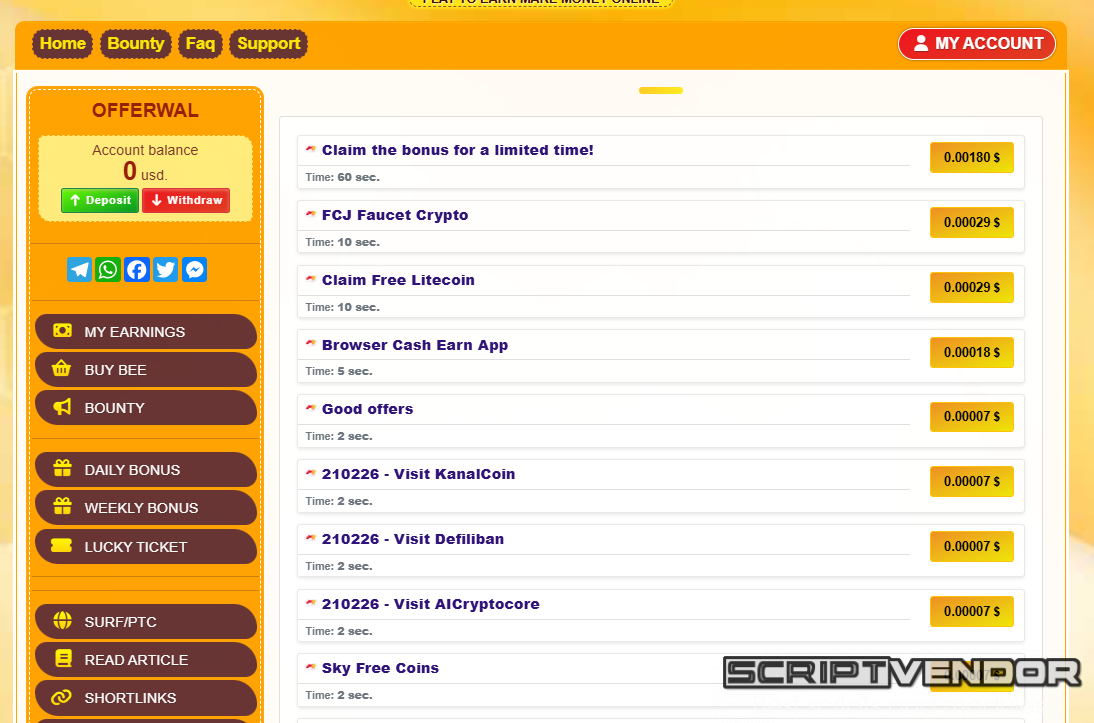Viewport: 1094px width, 723px height.
Task: Share via the Facebook icon
Action: point(137,270)
